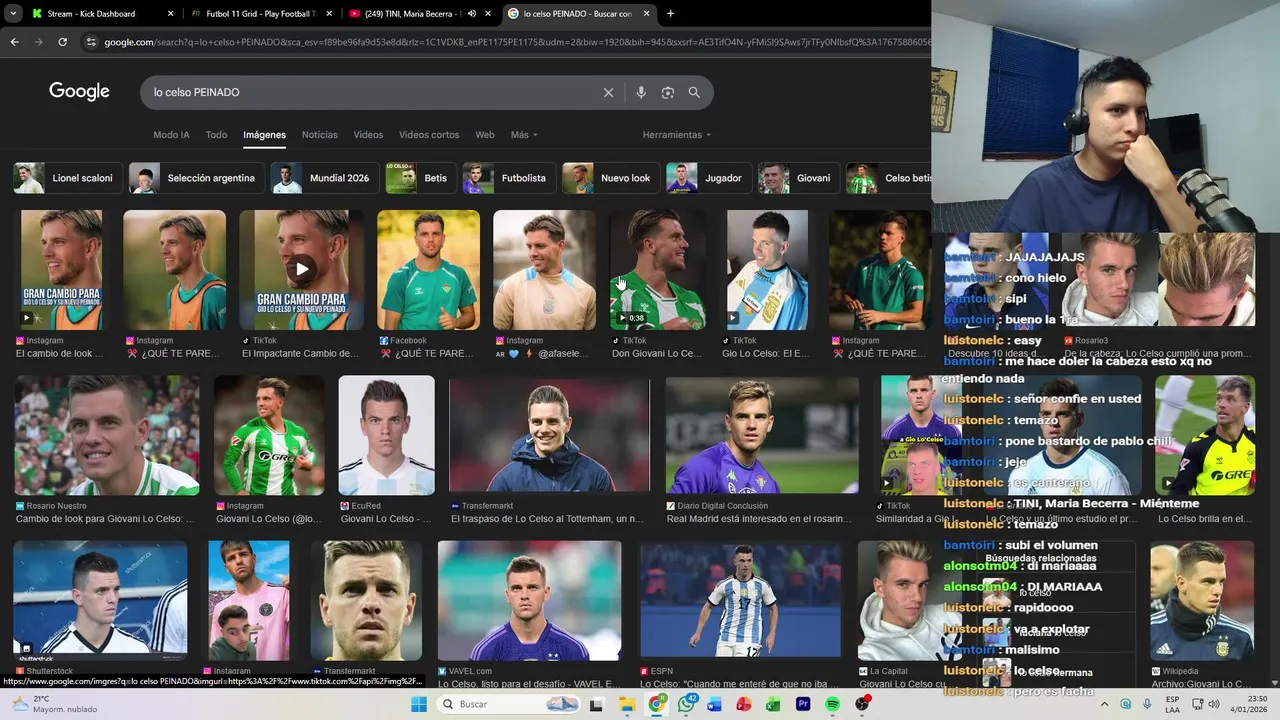Open Adobe Premiere Pro from the taskbar
The image size is (1280, 720).
pos(802,704)
